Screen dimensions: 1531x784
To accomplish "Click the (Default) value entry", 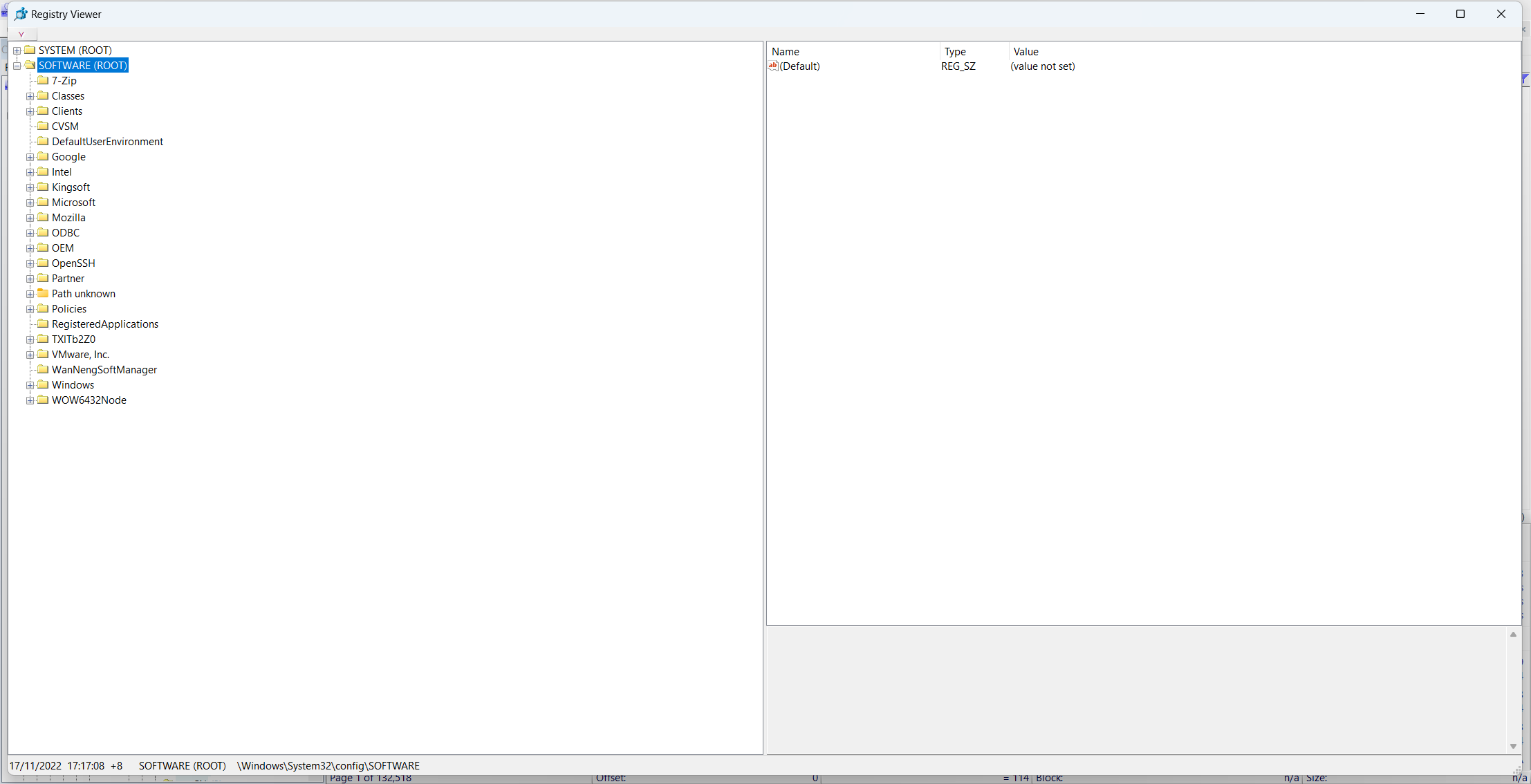I will (x=800, y=66).
